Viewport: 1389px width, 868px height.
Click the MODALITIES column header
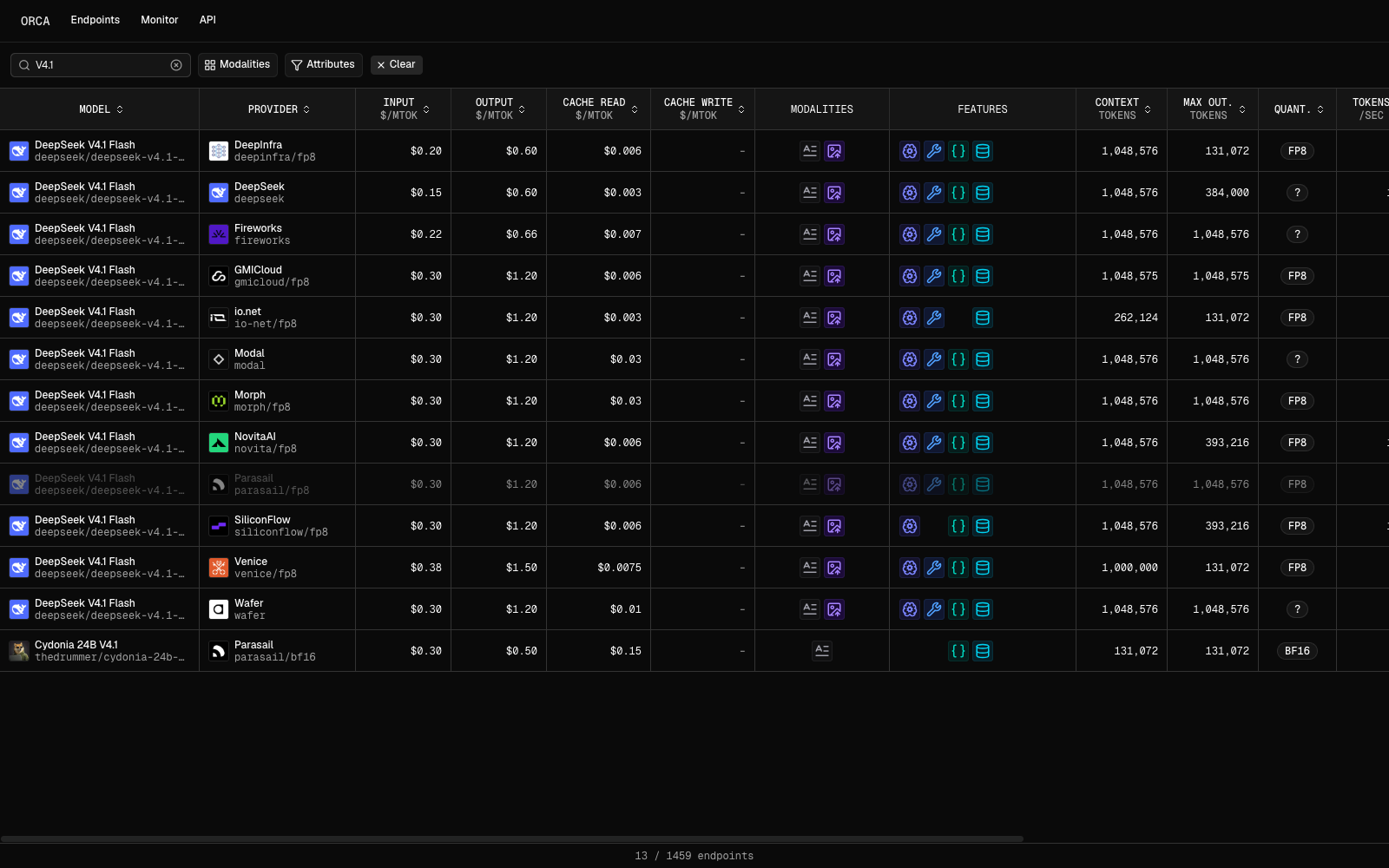822,109
